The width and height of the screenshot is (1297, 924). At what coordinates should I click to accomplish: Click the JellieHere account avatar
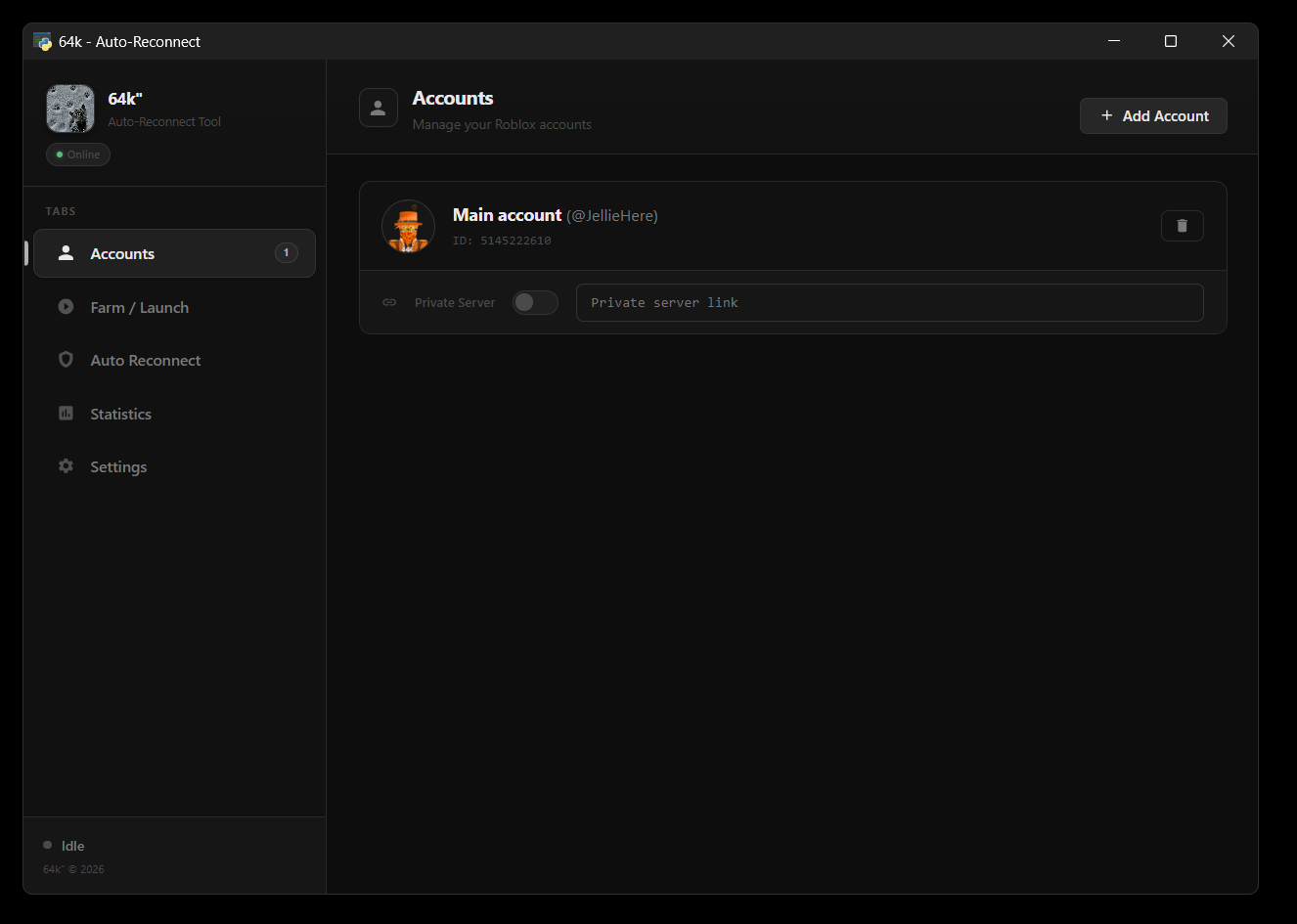408,226
